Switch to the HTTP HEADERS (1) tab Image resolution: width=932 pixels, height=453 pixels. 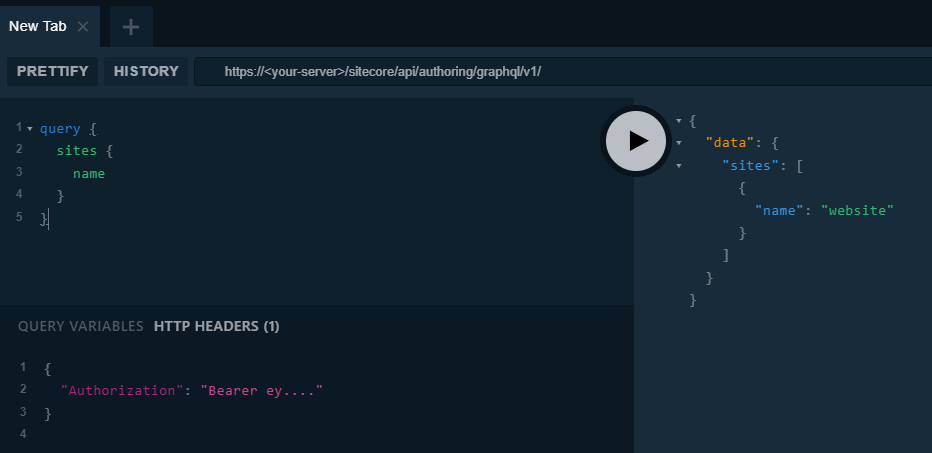pos(216,326)
